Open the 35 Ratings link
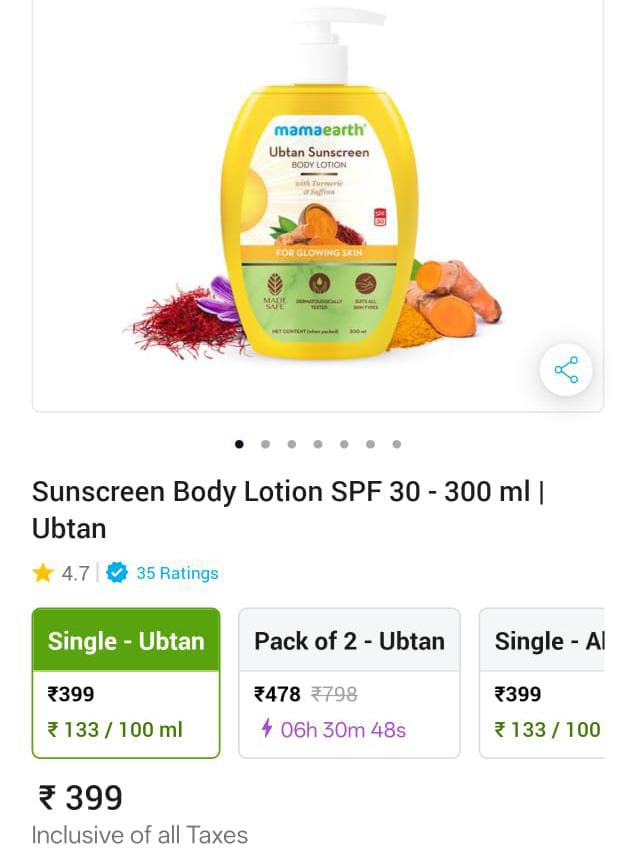Screen dimensions: 636x855 tap(177, 573)
